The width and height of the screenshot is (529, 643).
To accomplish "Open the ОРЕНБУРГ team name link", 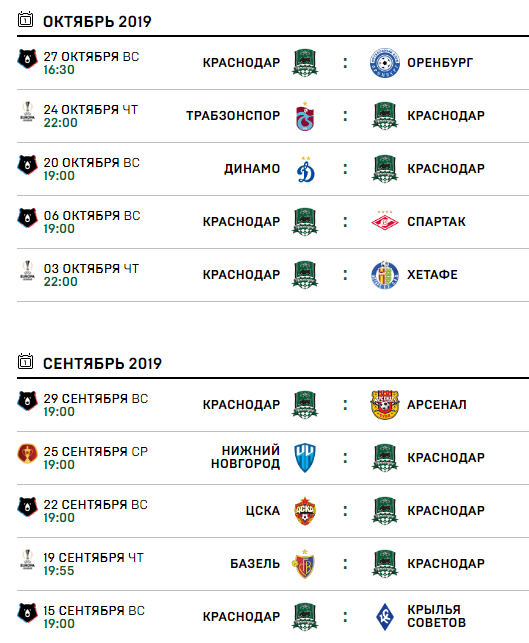I will coord(440,63).
